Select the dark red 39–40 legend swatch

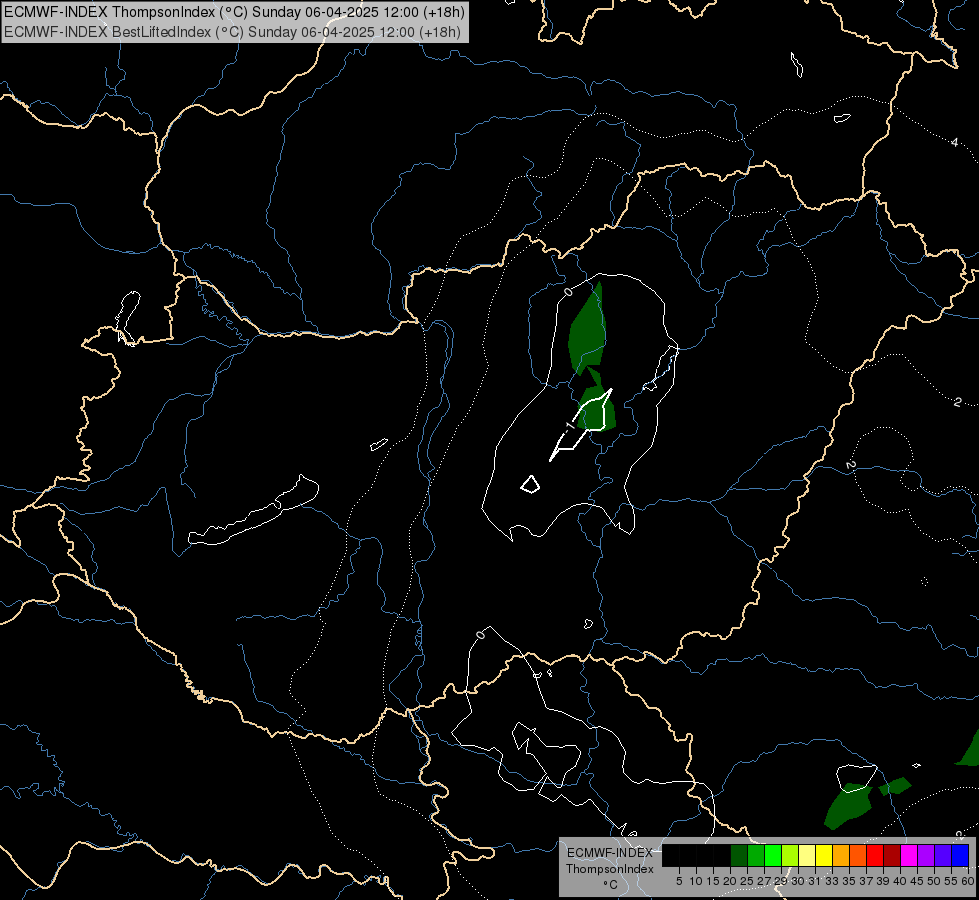(892, 855)
